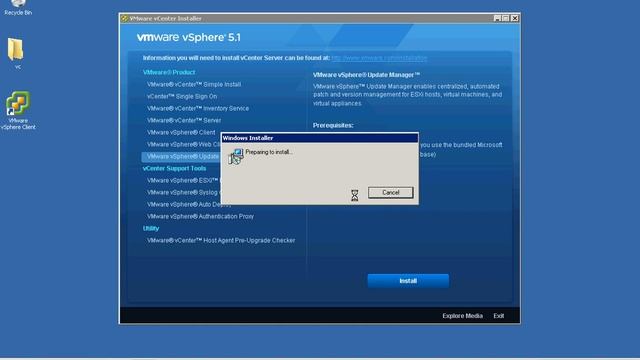Select VMware vSphere Client entry
The height and width of the screenshot is (360, 640).
click(x=181, y=133)
